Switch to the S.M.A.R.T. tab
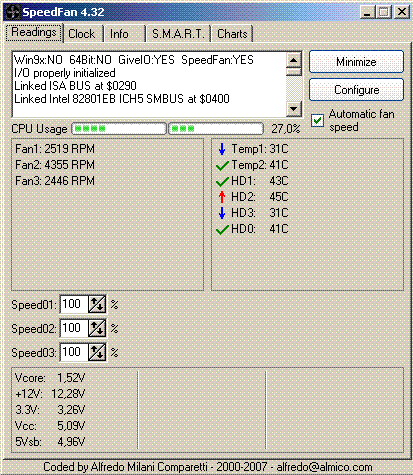 tap(178, 34)
